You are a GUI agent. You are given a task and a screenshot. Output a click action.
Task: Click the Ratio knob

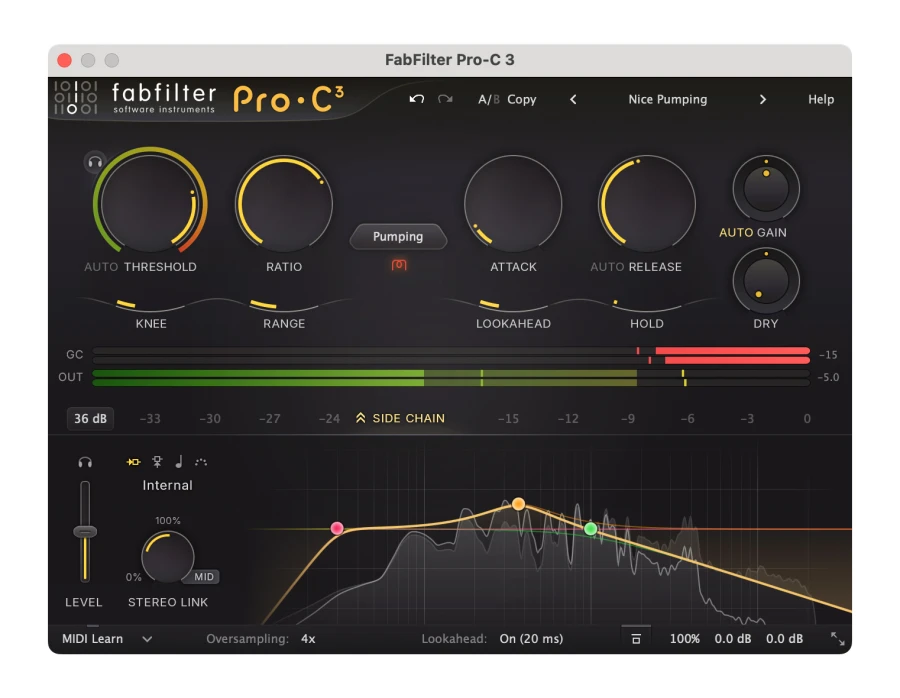click(284, 204)
